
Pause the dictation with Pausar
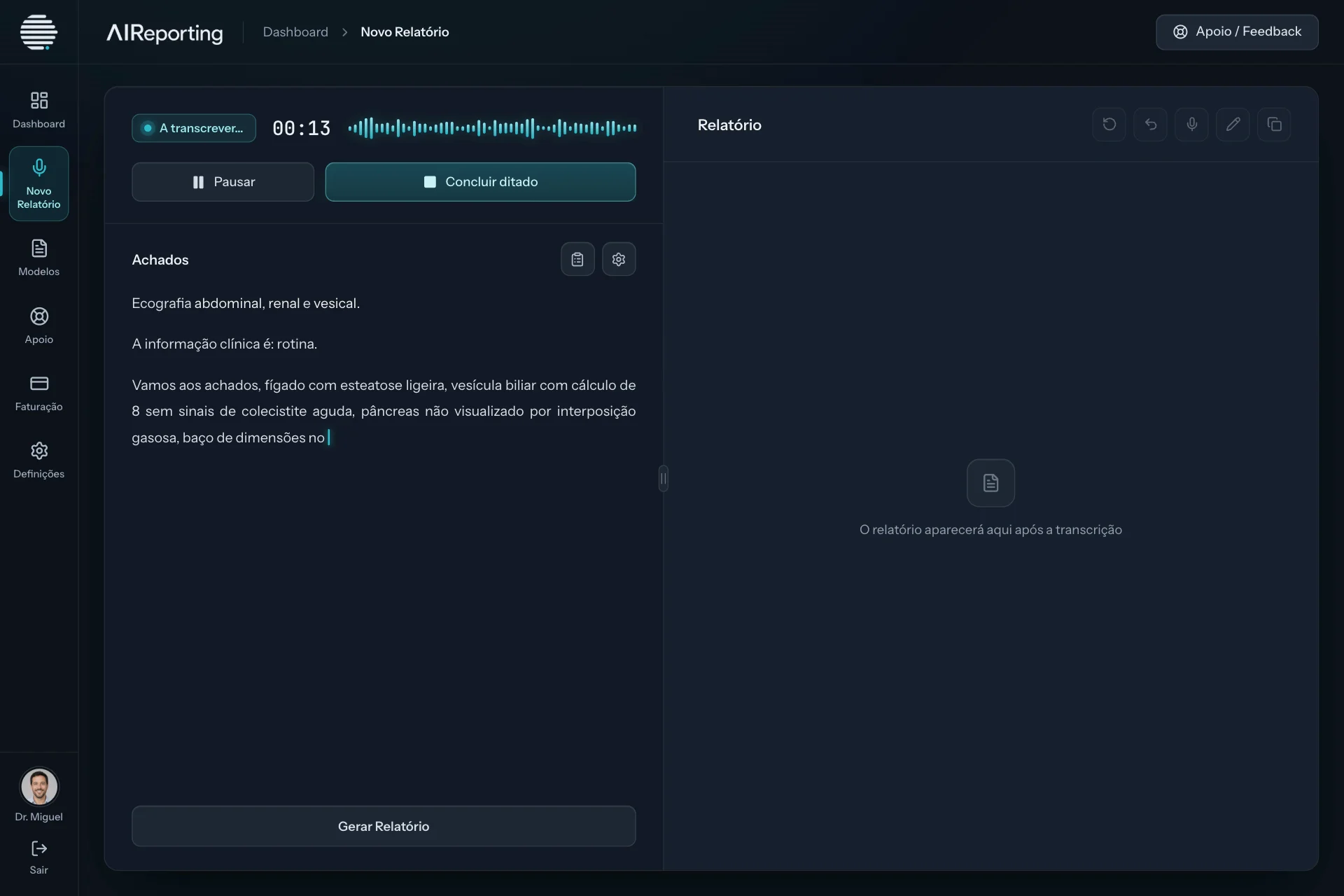click(x=223, y=182)
